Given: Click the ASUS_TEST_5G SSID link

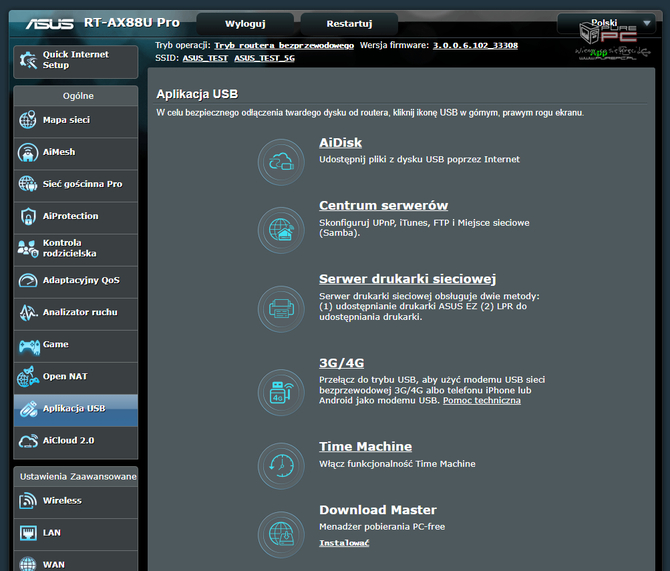Looking at the screenshot, I should pos(264,58).
